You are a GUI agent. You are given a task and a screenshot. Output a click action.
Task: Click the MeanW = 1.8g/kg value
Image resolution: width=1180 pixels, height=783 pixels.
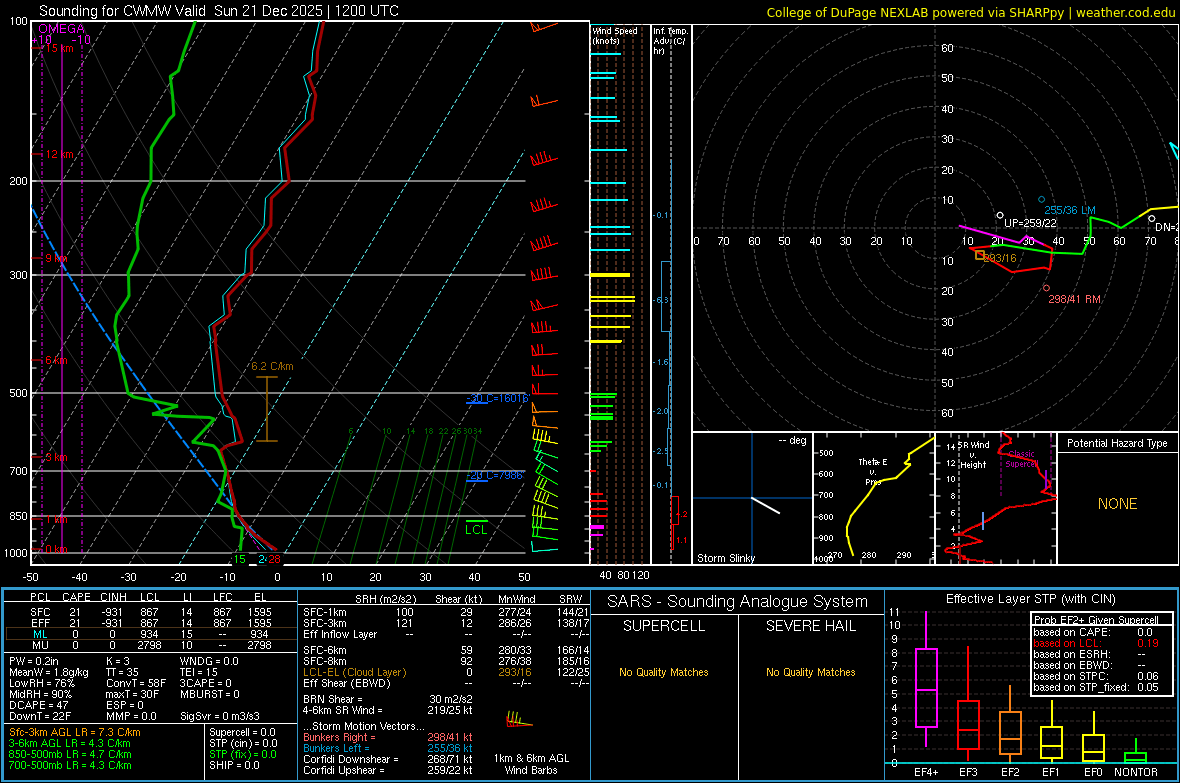[49, 672]
